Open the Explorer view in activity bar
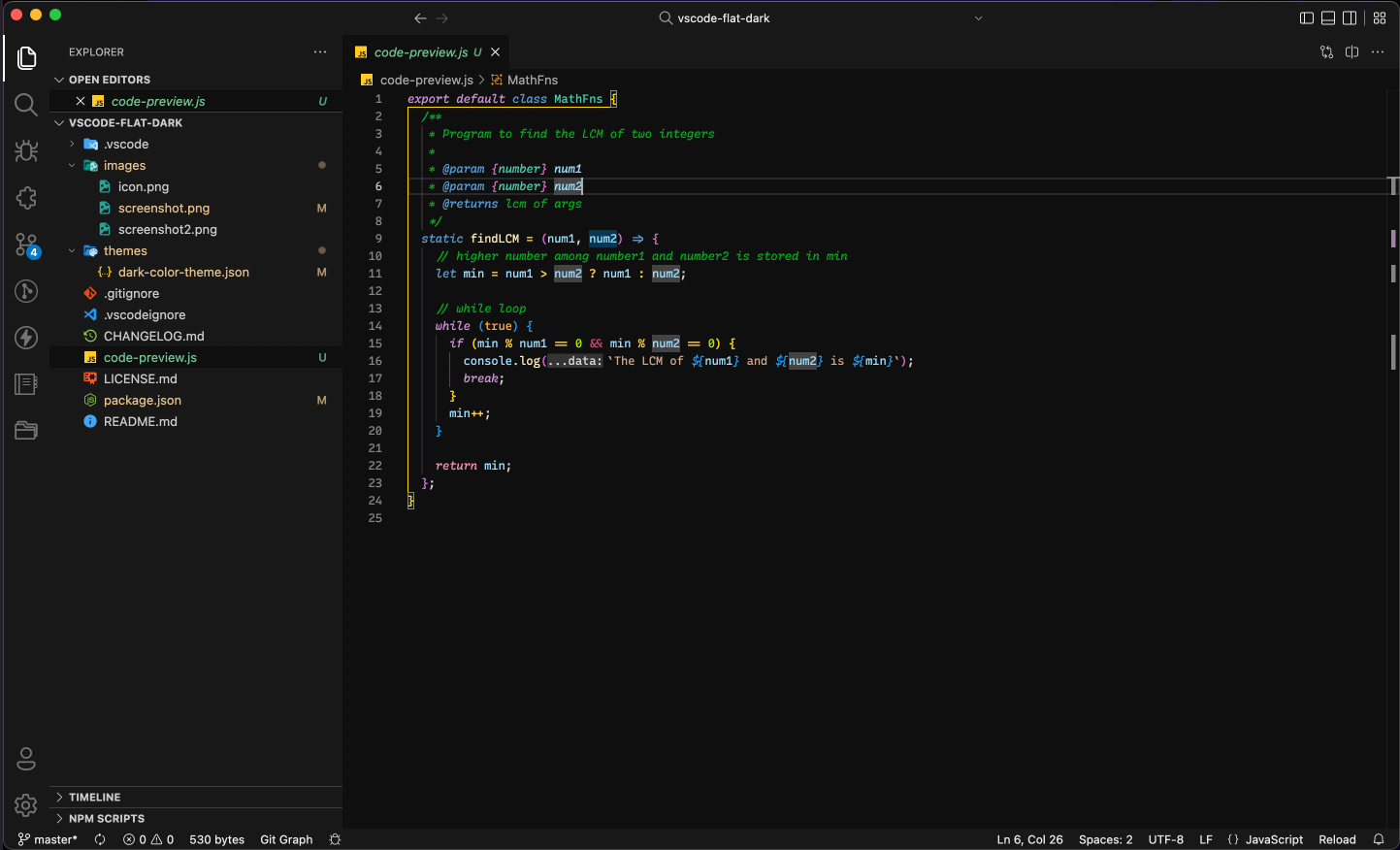The height and width of the screenshot is (850, 1400). (26, 58)
